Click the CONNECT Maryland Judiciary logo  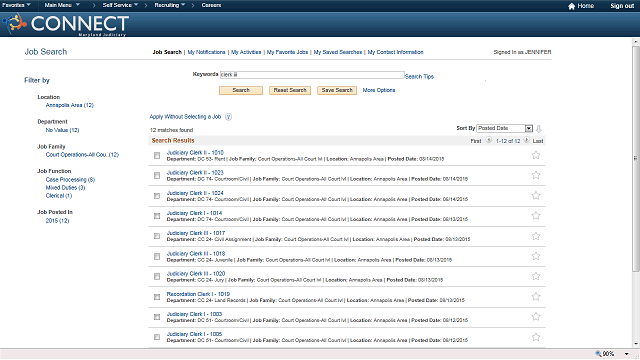(66, 24)
